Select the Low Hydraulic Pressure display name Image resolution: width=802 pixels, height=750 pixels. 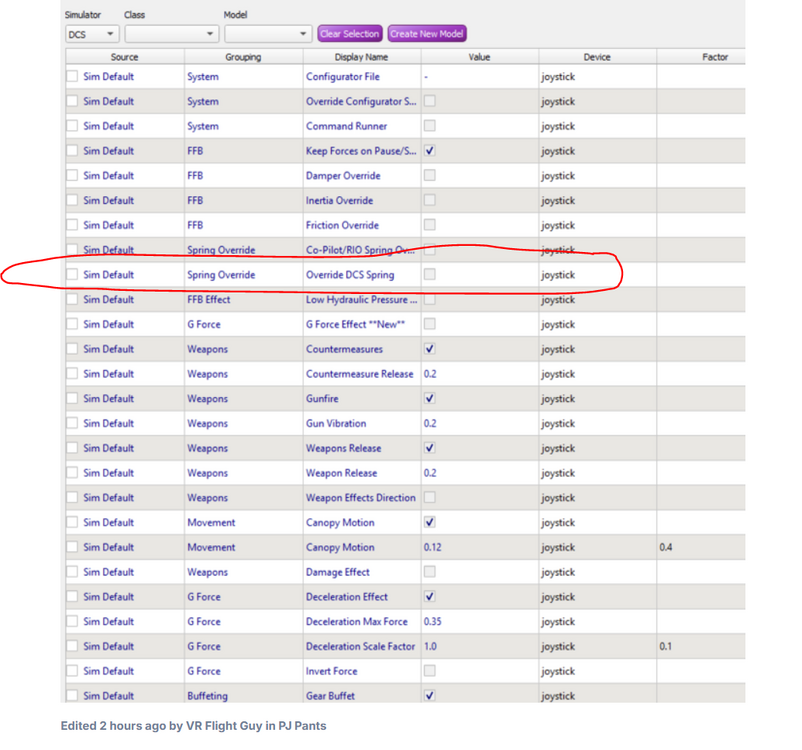pyautogui.click(x=360, y=300)
